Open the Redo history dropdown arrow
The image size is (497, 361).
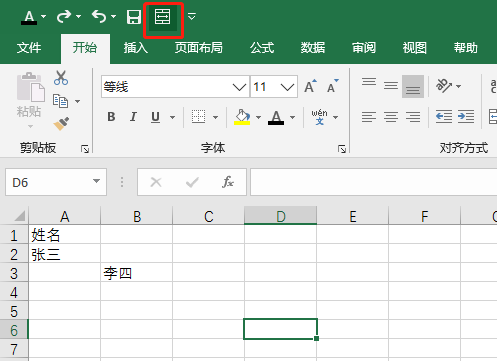79,16
